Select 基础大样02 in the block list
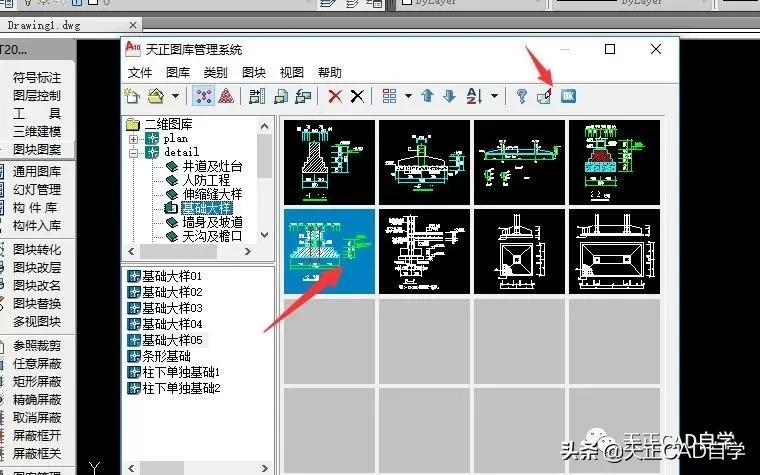 click(x=172, y=292)
